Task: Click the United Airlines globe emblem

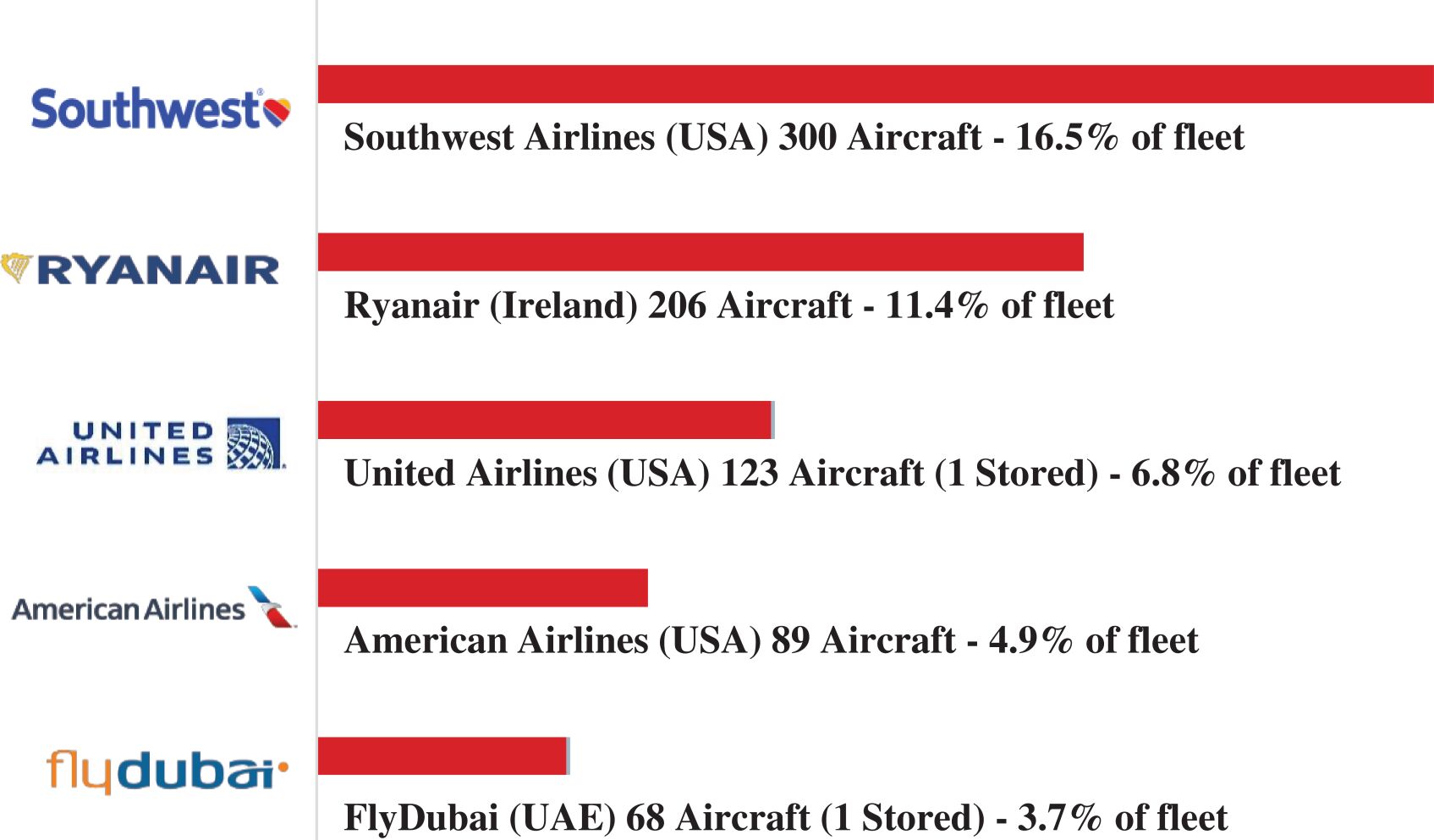Action: coord(254,443)
